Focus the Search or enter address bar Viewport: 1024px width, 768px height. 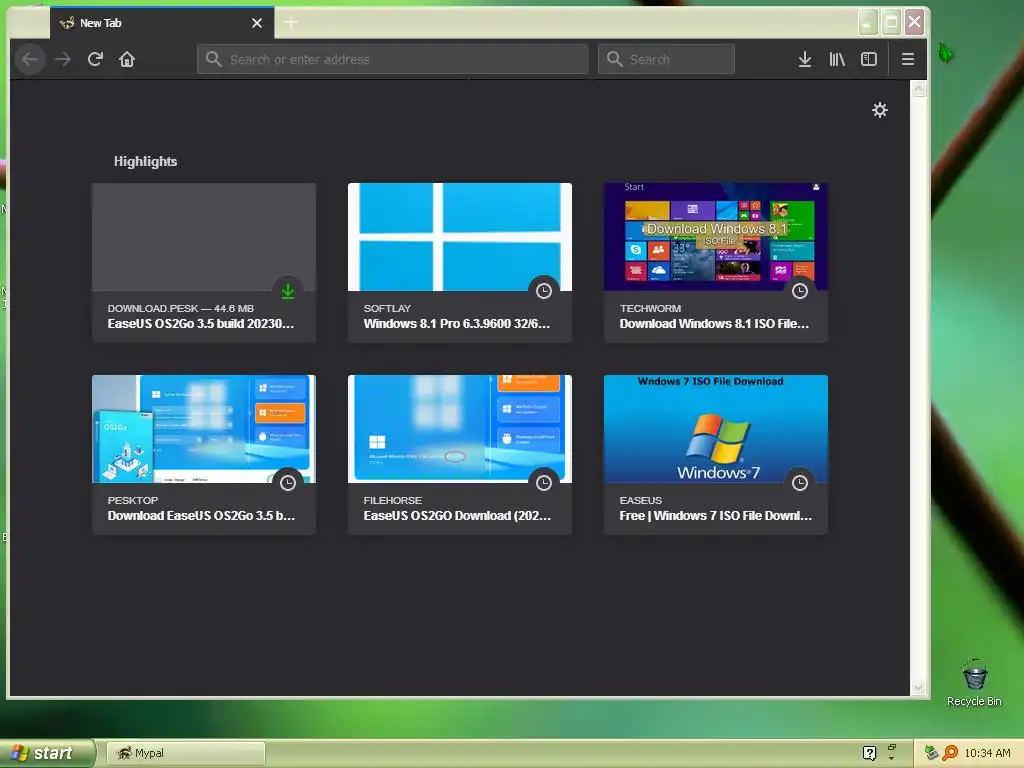click(392, 59)
